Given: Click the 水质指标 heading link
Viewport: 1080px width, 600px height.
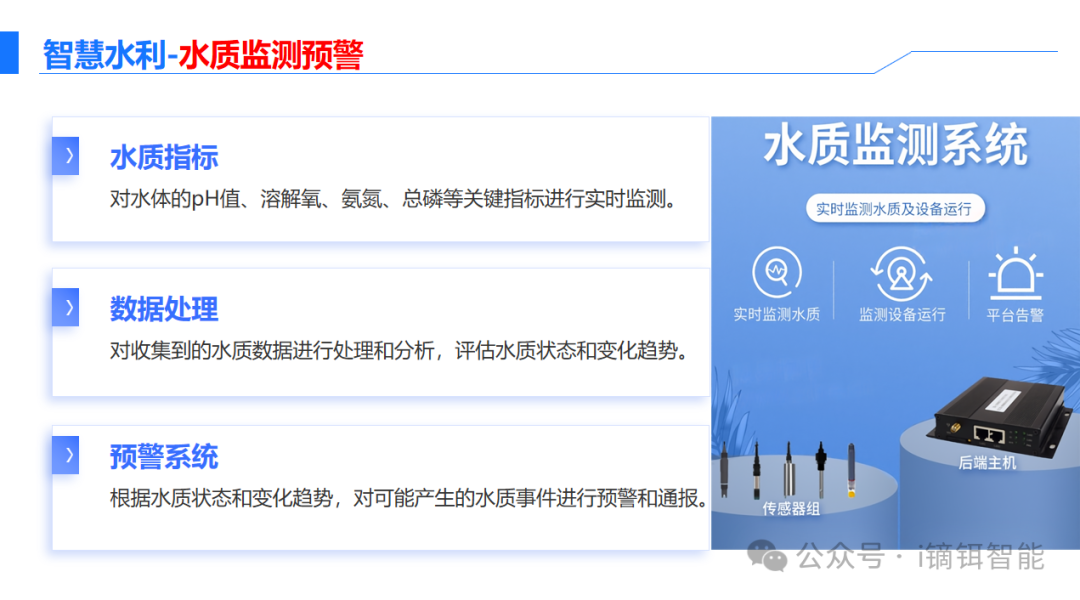Looking at the screenshot, I should coord(163,157).
